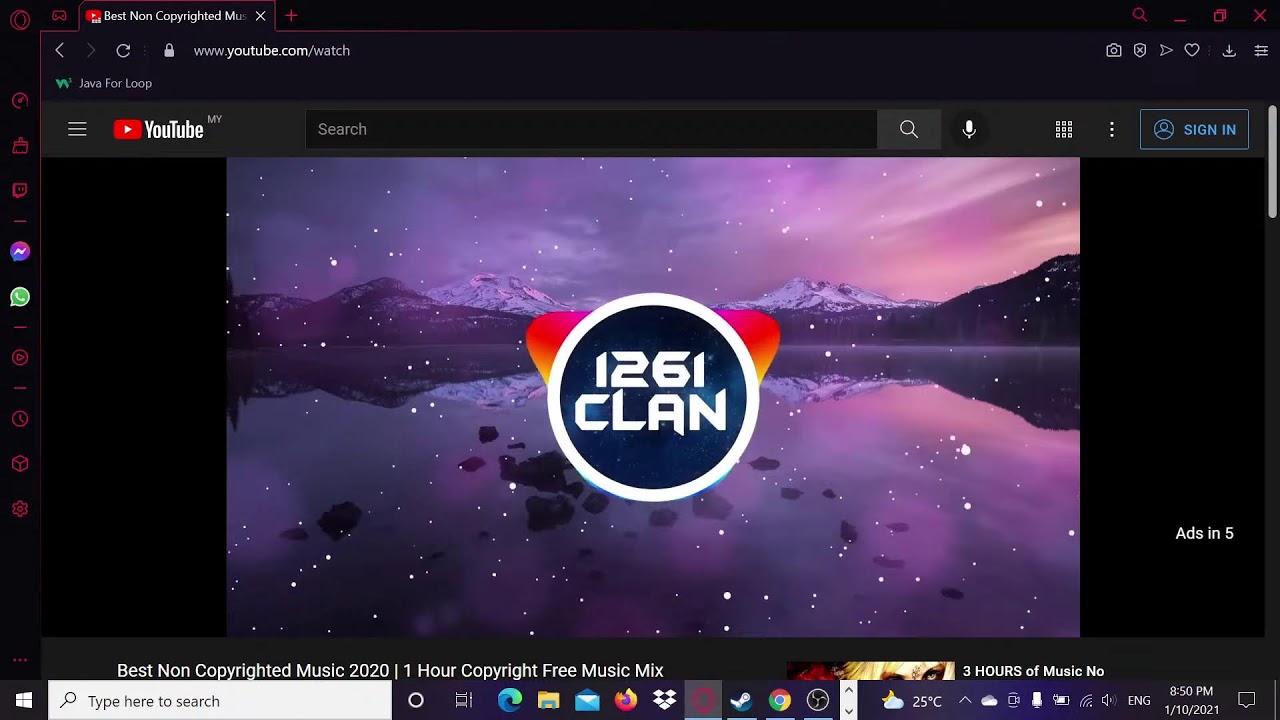Add page to bookmarks heart icon
The image size is (1280, 720).
(x=1192, y=50)
